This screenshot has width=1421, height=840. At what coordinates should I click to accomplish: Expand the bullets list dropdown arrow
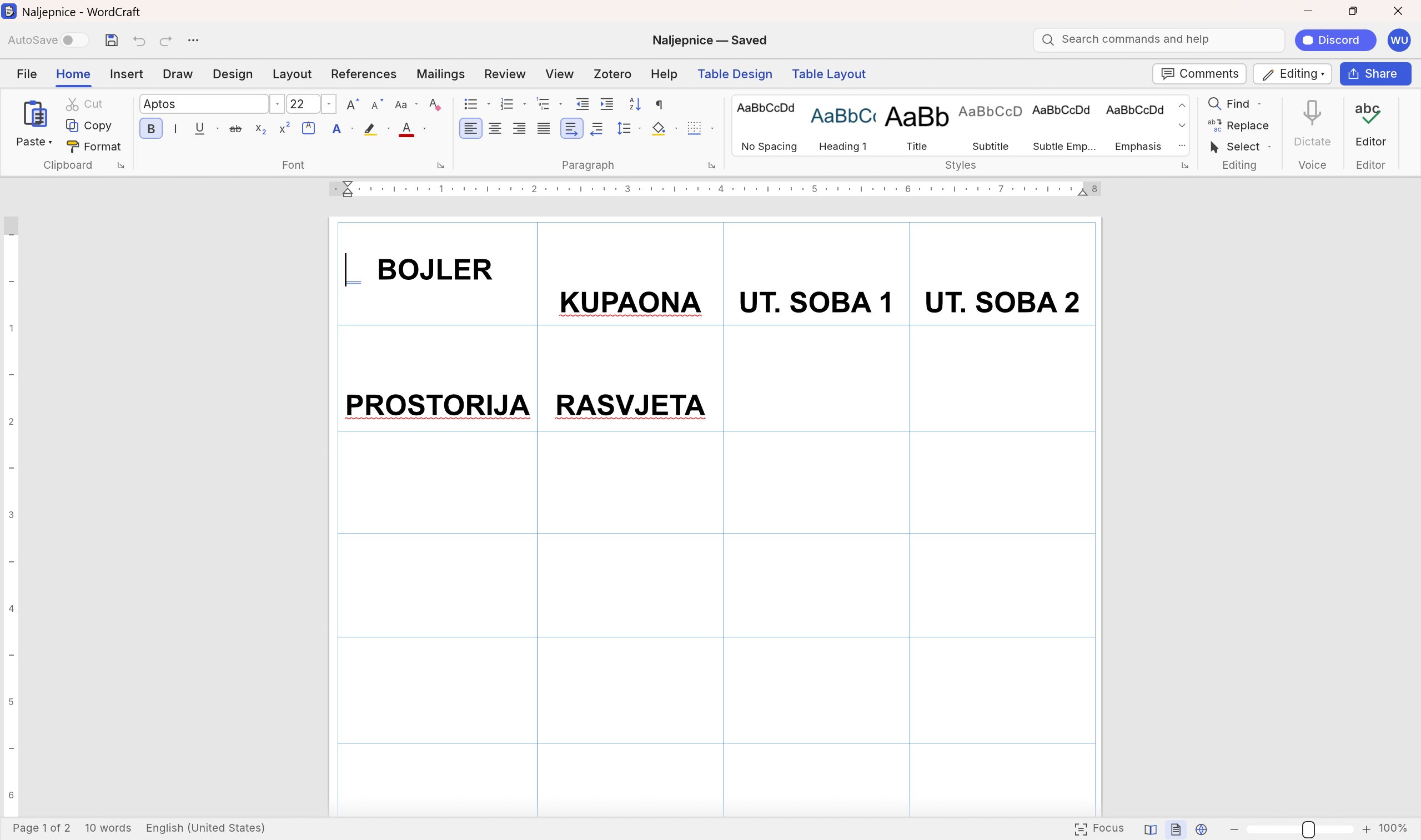tap(488, 104)
